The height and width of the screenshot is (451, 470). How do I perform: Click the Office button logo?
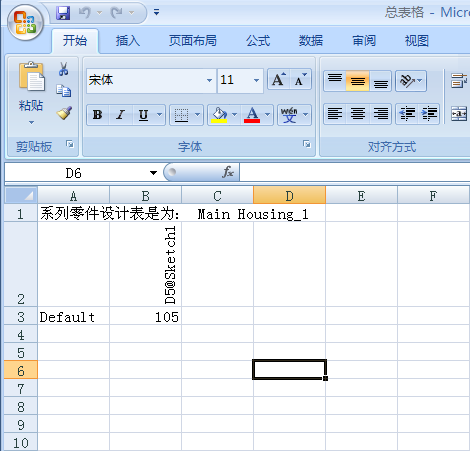pyautogui.click(x=25, y=22)
